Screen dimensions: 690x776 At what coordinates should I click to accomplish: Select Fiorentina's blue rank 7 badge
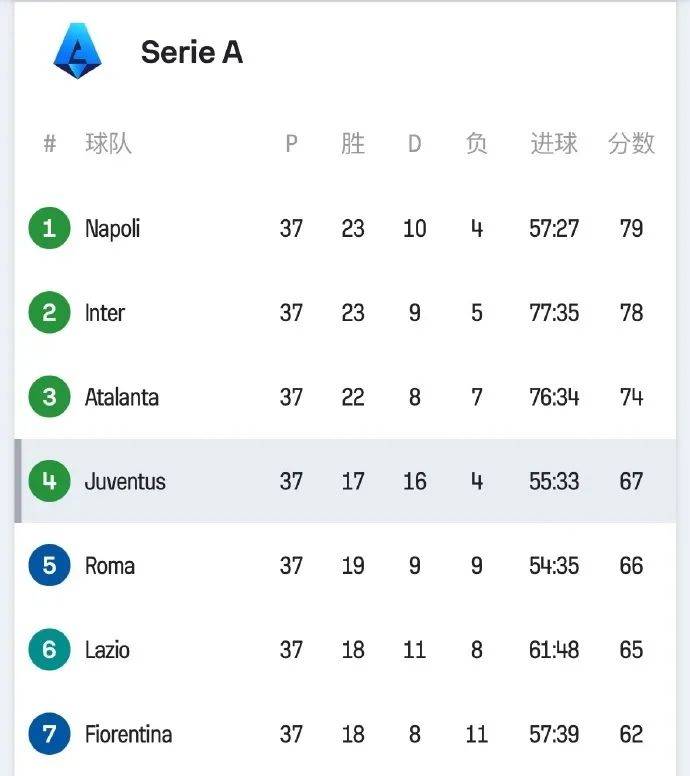(49, 734)
